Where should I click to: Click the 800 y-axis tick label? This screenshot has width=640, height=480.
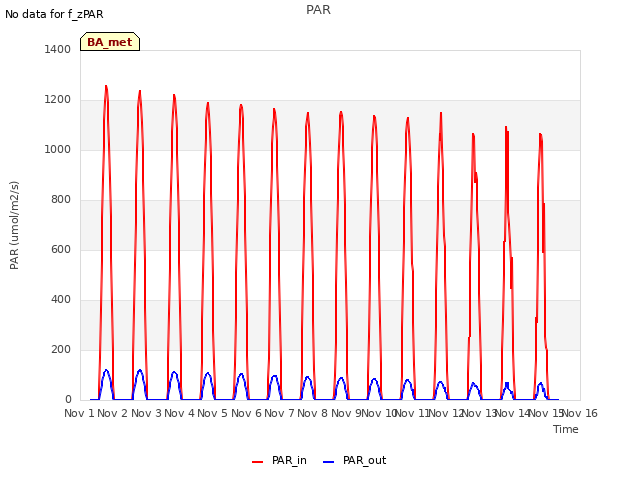[x=61, y=200]
